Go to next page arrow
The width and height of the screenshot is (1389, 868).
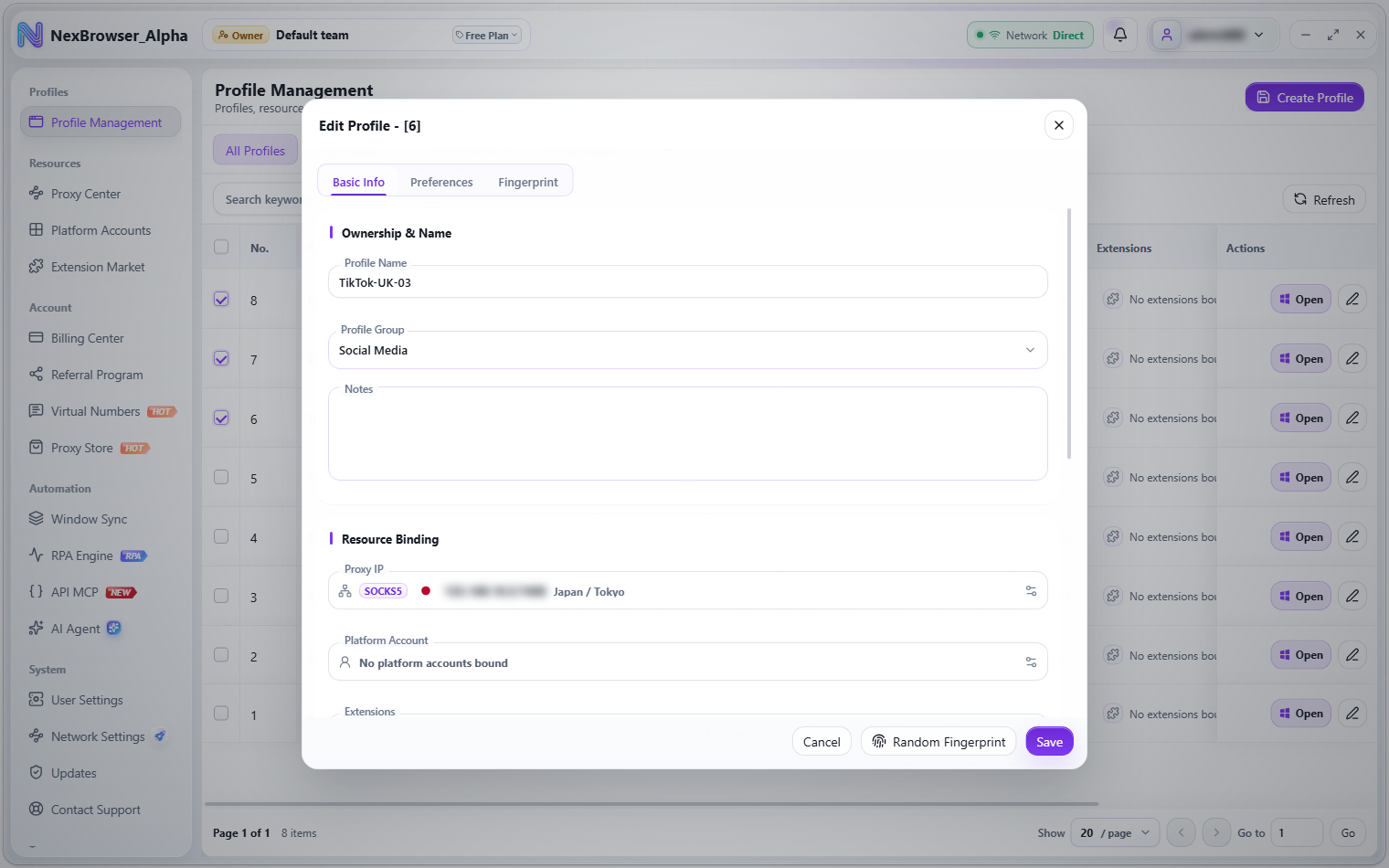point(1215,832)
